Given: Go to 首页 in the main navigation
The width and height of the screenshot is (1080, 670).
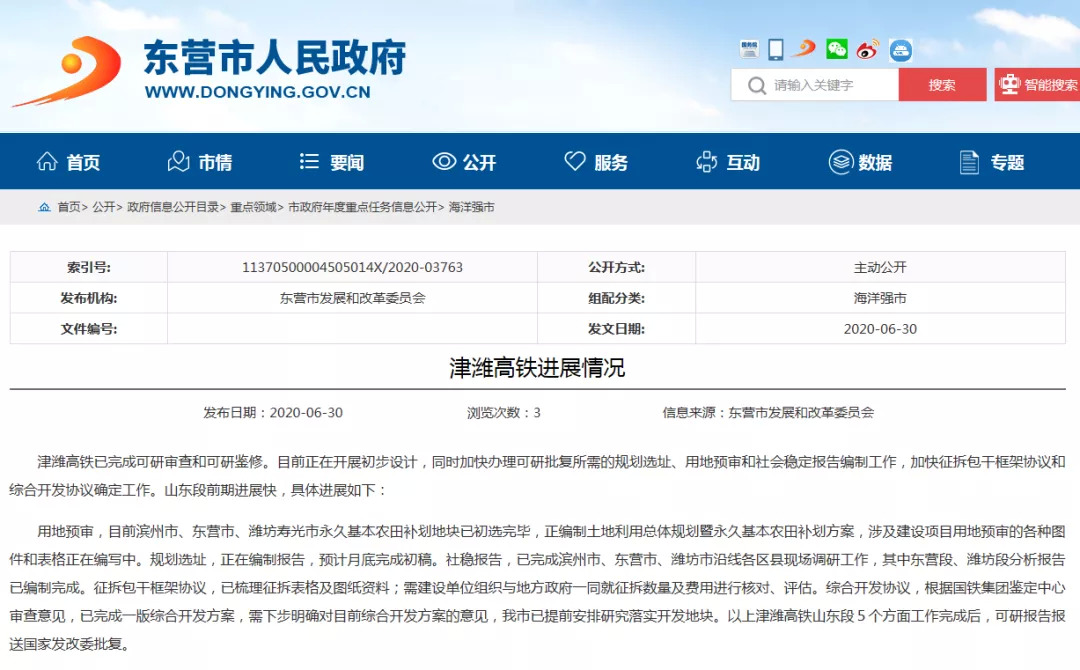Looking at the screenshot, I should pos(68,162).
